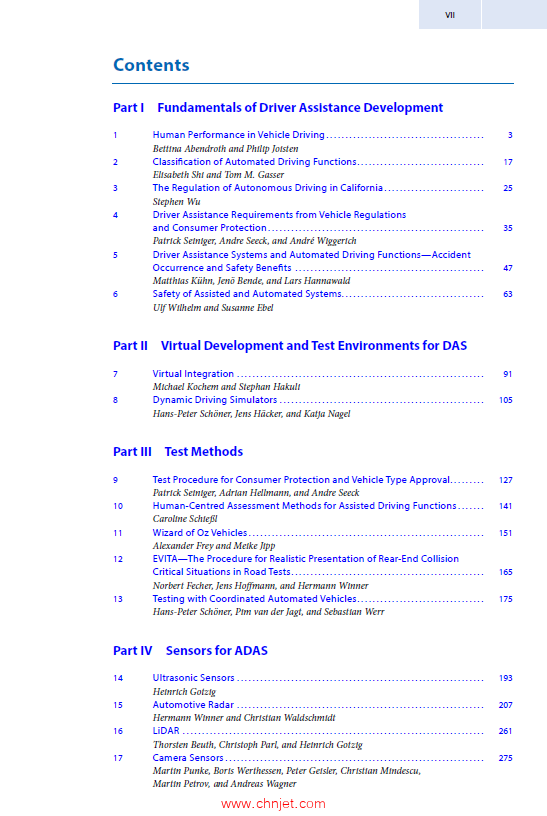Open The Regulation of Autonomous Driving in California
The image size is (547, 816).
(268, 188)
